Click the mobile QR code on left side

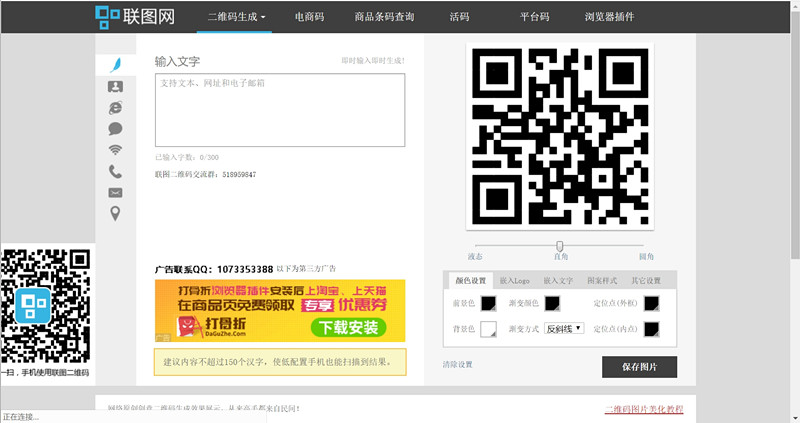tap(46, 306)
